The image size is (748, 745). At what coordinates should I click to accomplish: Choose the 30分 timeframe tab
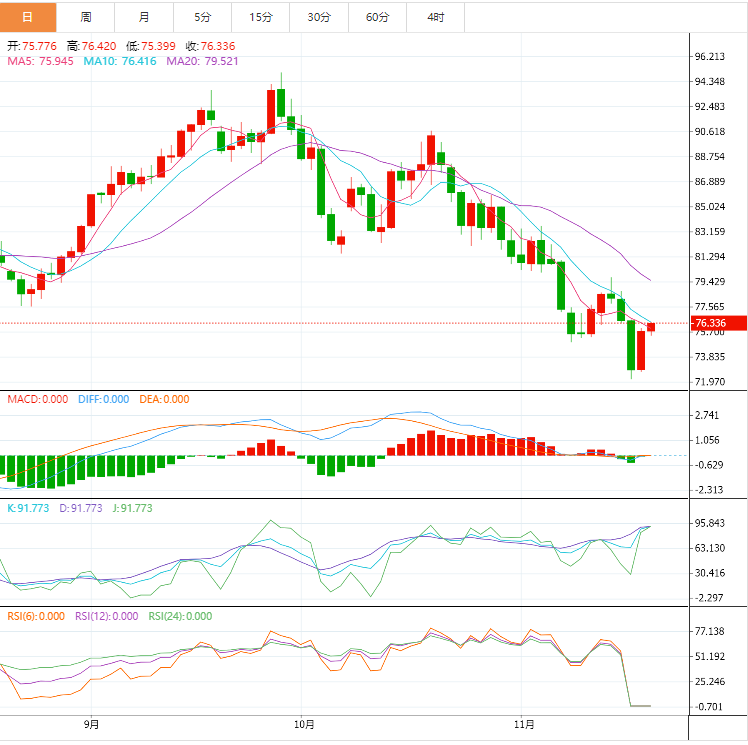(x=319, y=17)
